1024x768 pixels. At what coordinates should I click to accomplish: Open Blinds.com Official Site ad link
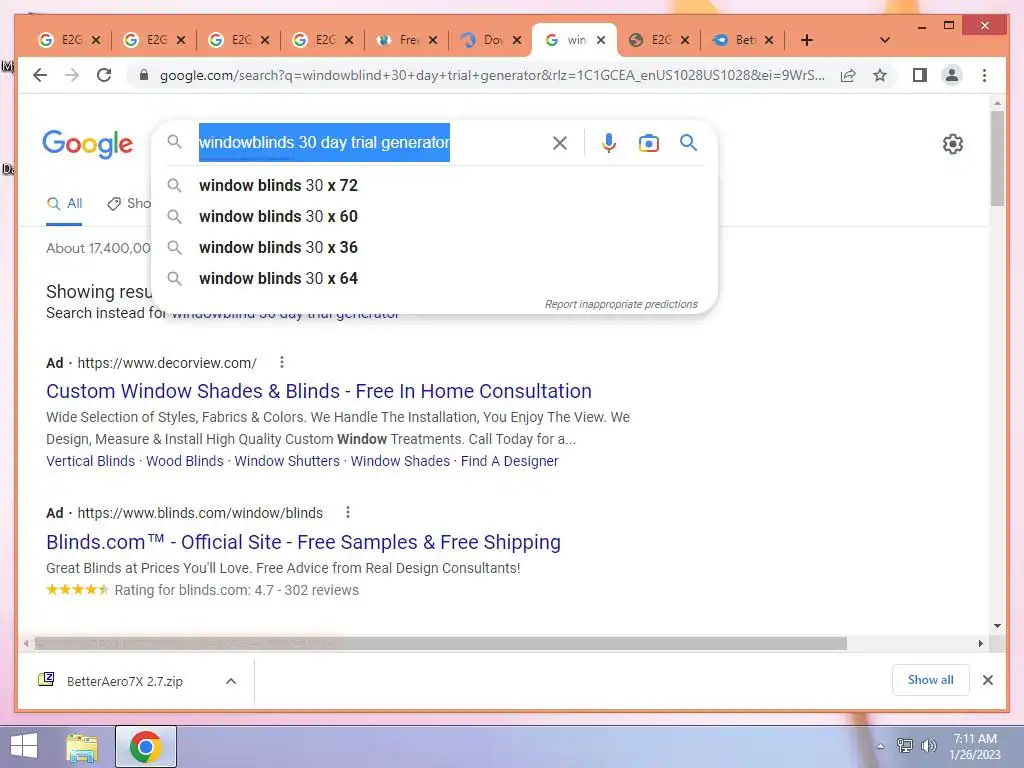coord(303,542)
